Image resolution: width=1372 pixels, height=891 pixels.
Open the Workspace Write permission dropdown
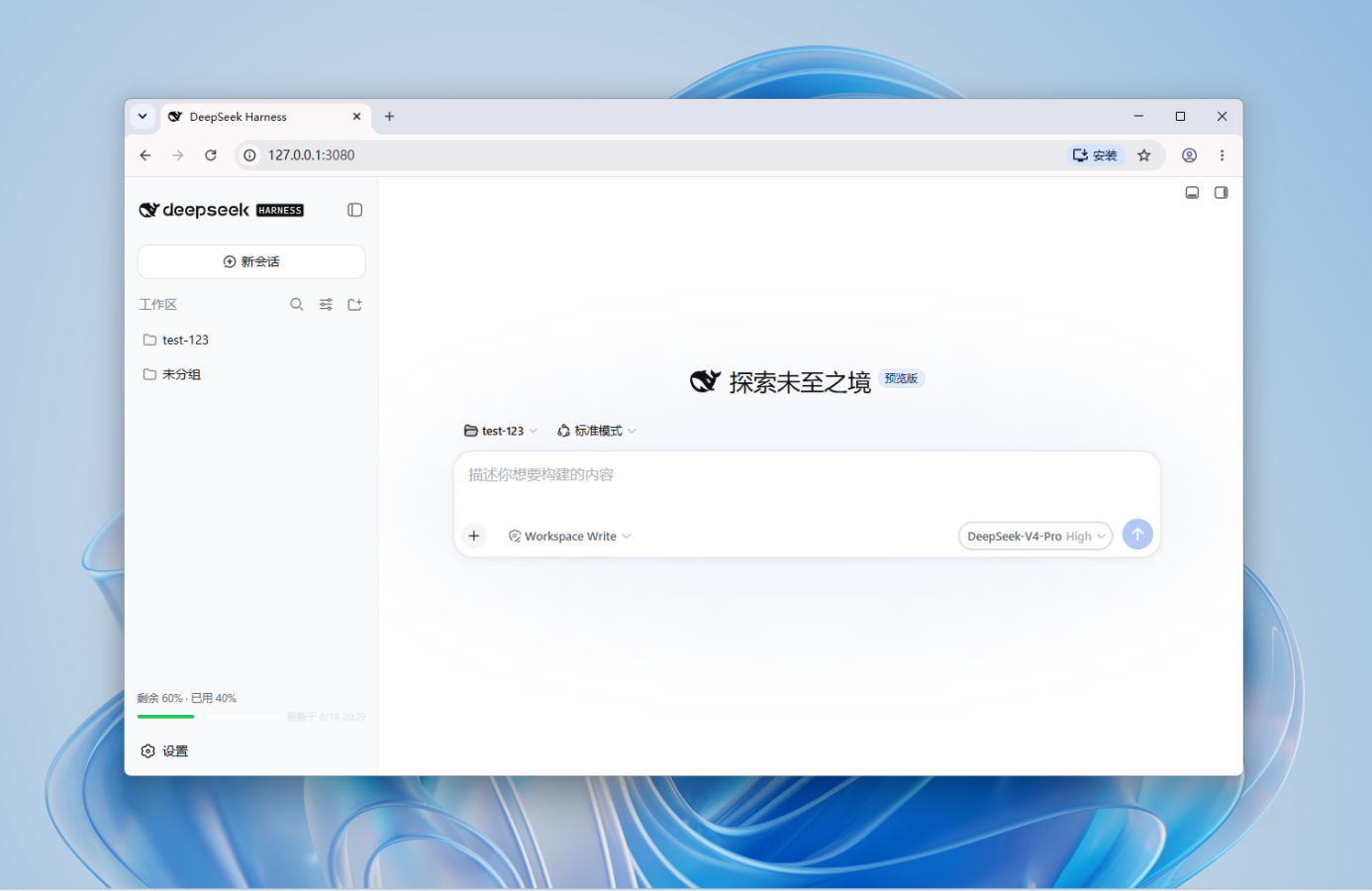click(569, 537)
